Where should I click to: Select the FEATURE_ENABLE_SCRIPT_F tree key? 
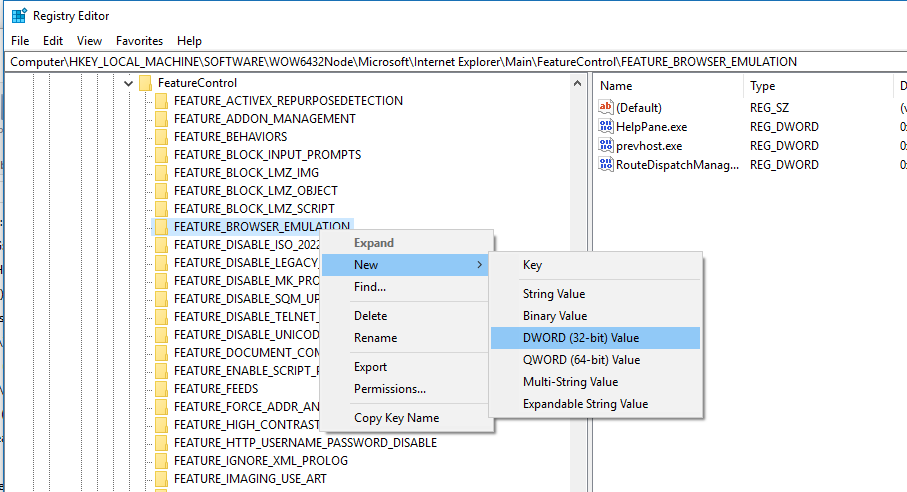(x=246, y=371)
